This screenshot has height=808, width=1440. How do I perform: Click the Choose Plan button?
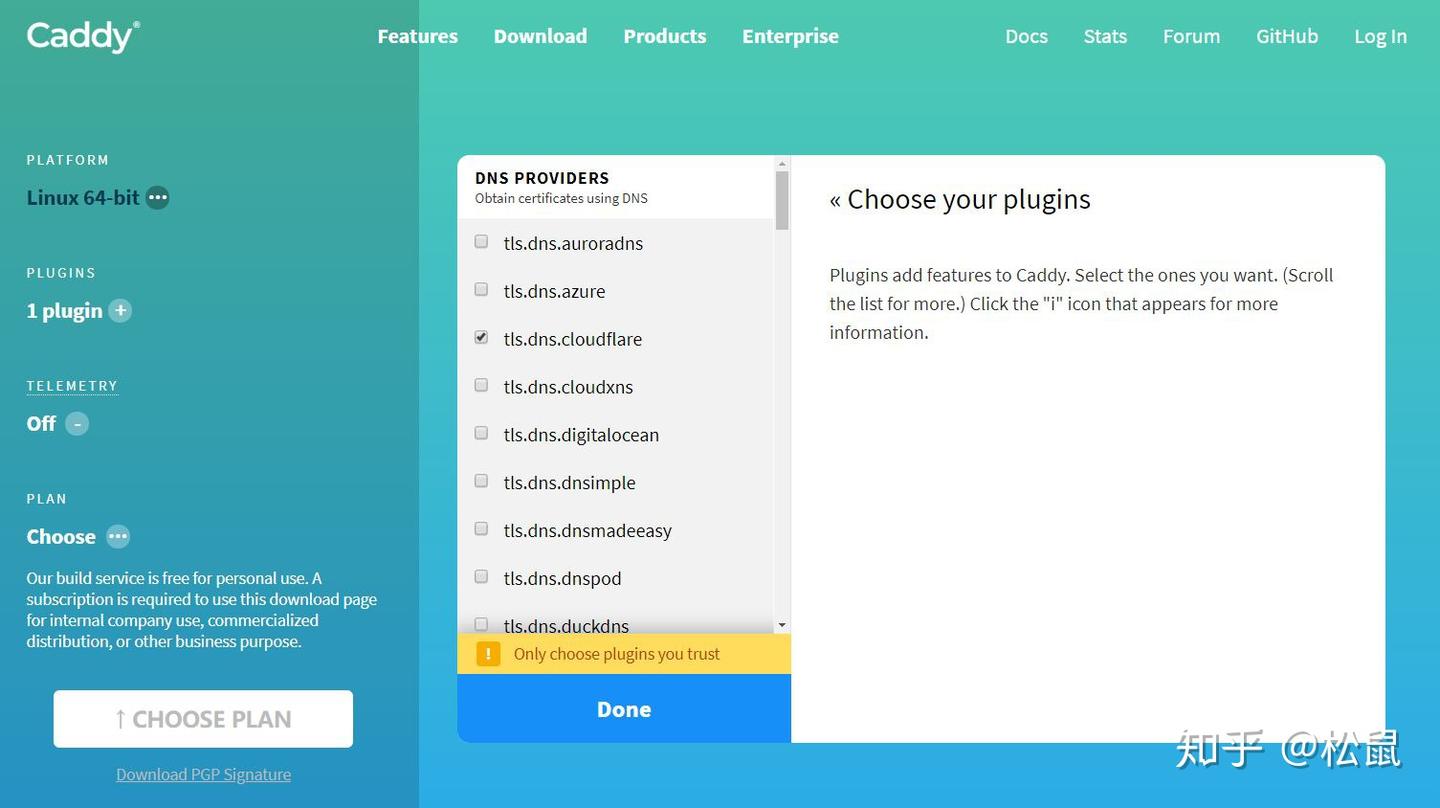(x=203, y=719)
